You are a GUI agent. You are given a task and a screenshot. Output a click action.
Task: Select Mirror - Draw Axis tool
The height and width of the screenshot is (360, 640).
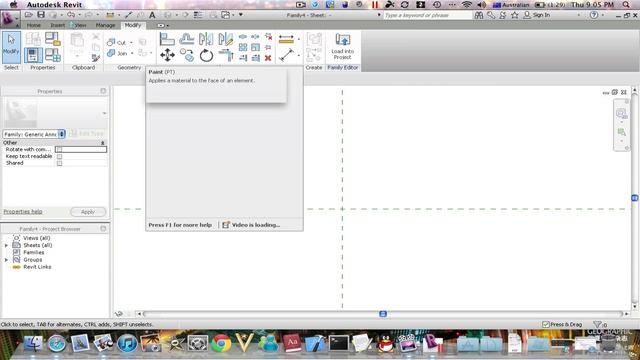226,39
